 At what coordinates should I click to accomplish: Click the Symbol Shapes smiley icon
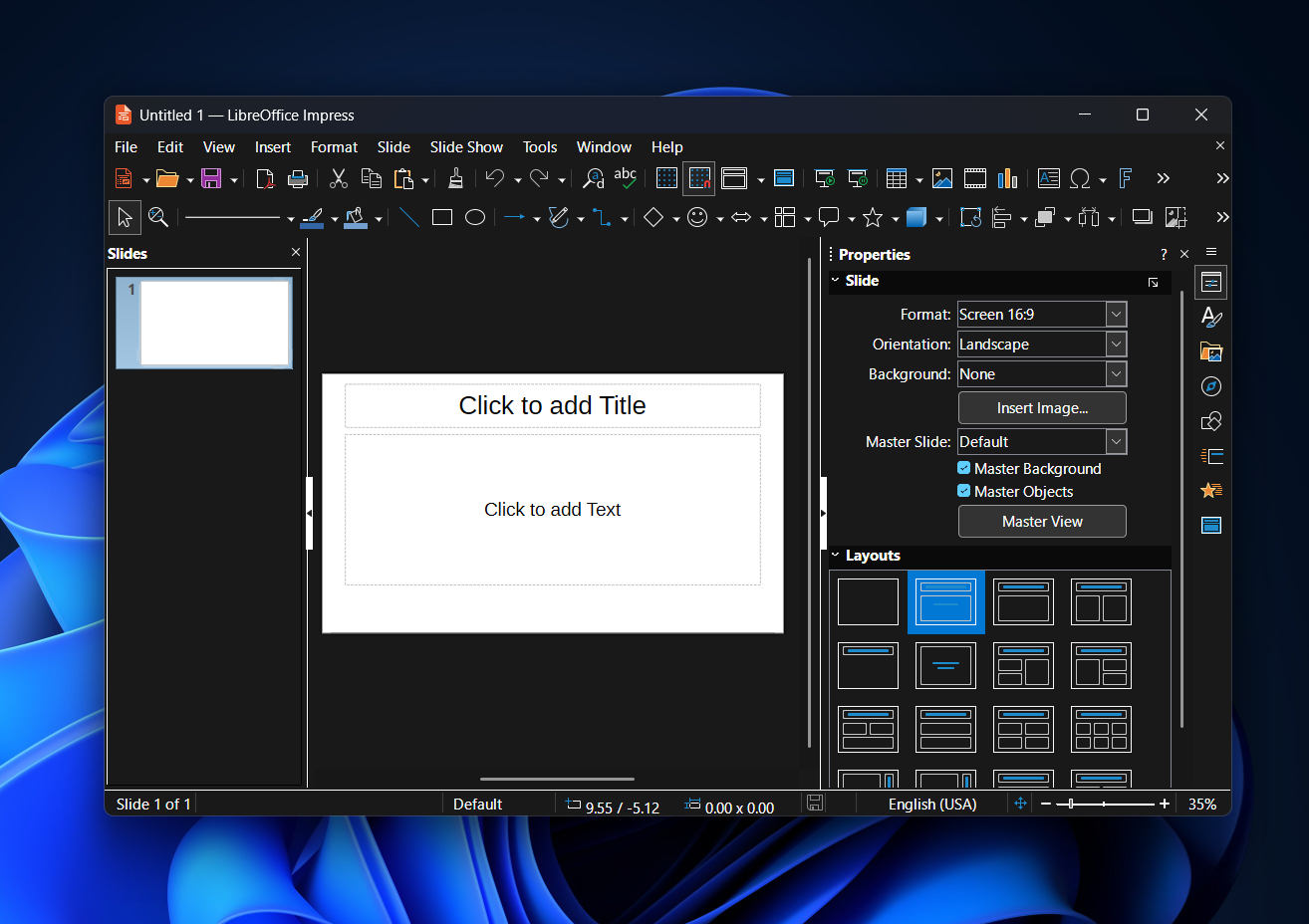(697, 217)
